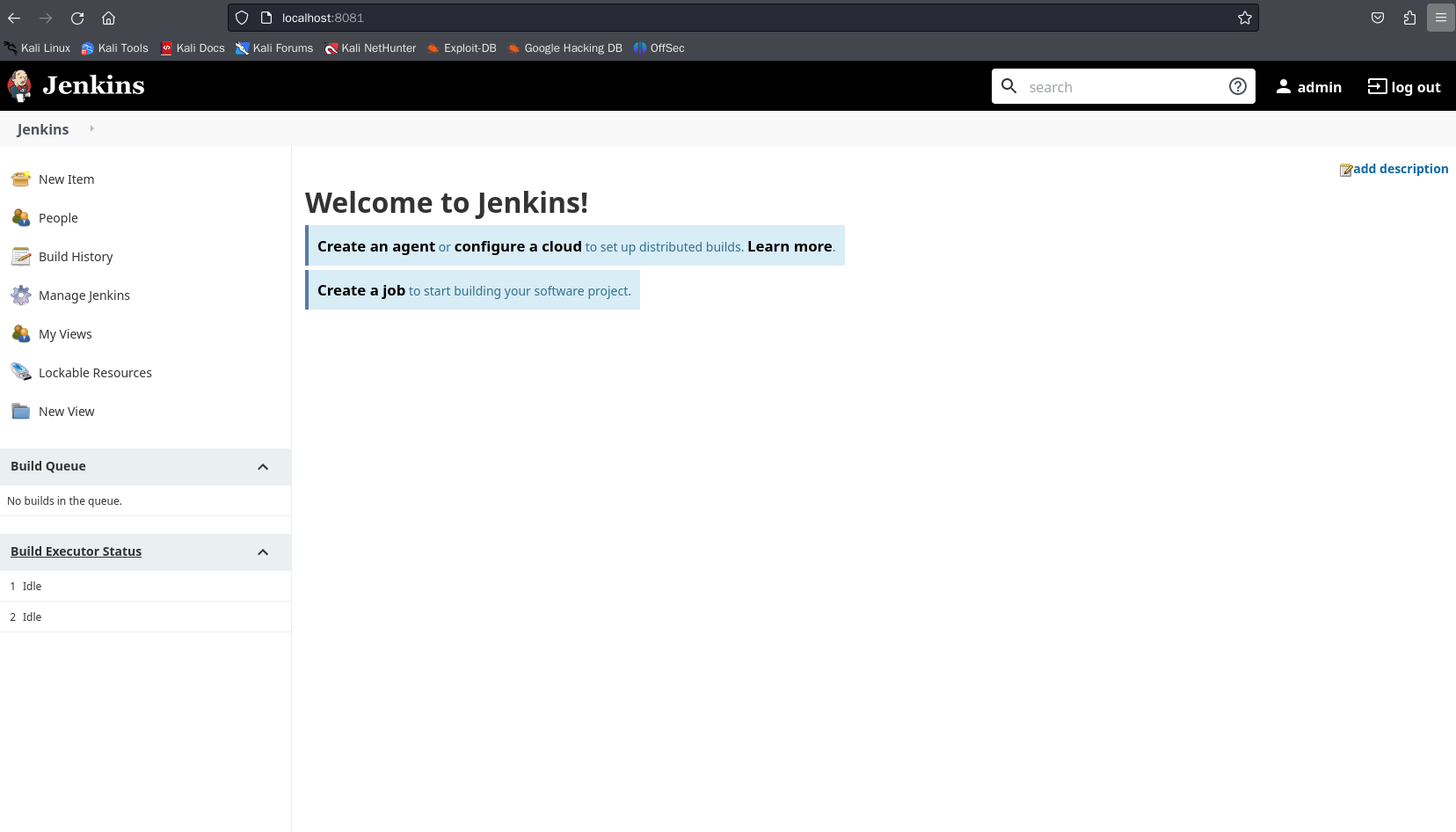The image size is (1456, 832).
Task: Open the Kali Tools bookmark
Action: coord(114,48)
